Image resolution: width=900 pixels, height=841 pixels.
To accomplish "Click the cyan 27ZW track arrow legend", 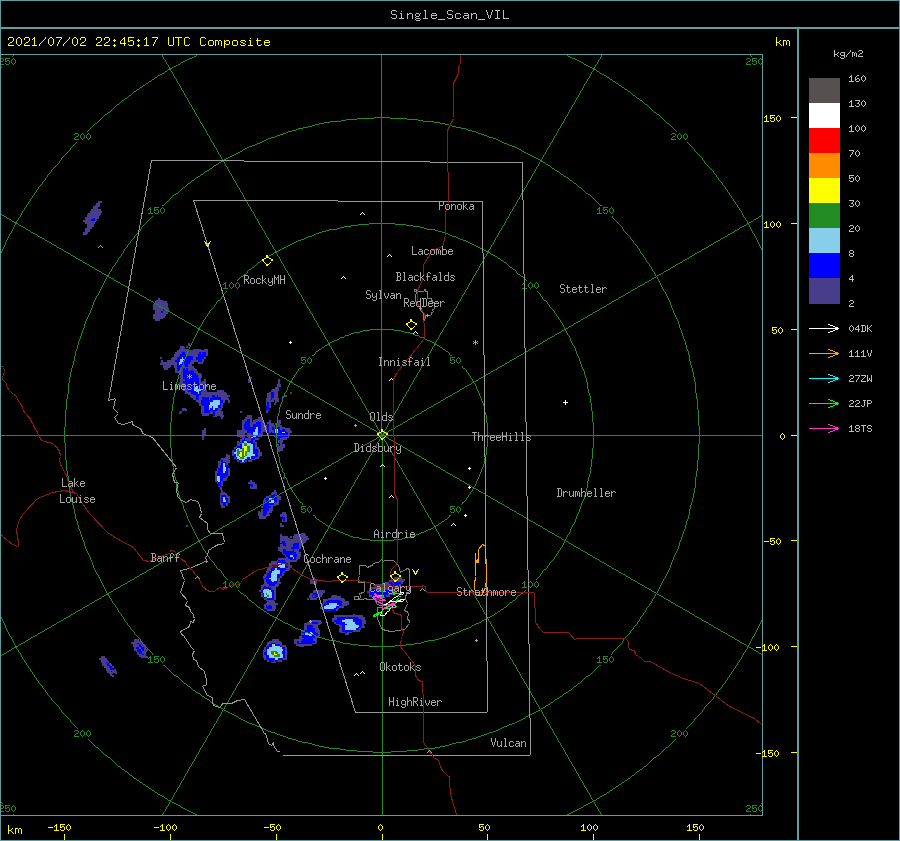I will tap(824, 378).
